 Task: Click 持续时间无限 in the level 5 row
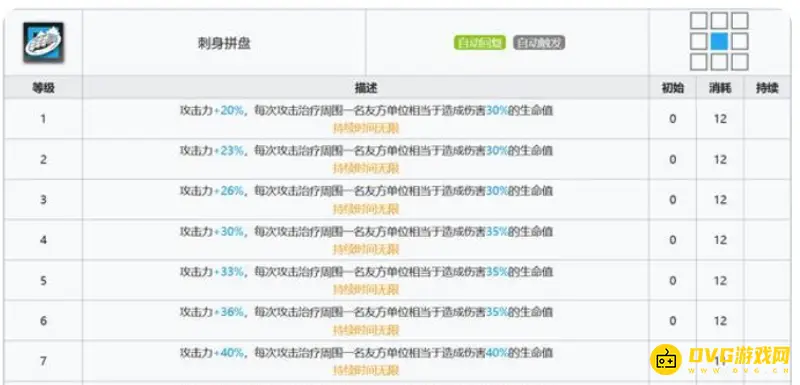pos(366,290)
